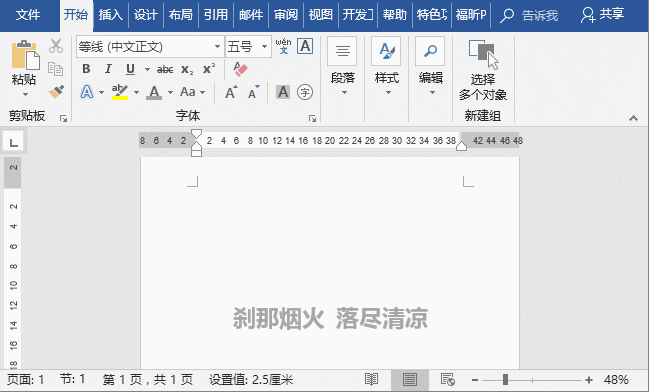
Task: Switch to the 插入 tab
Action: 111,15
